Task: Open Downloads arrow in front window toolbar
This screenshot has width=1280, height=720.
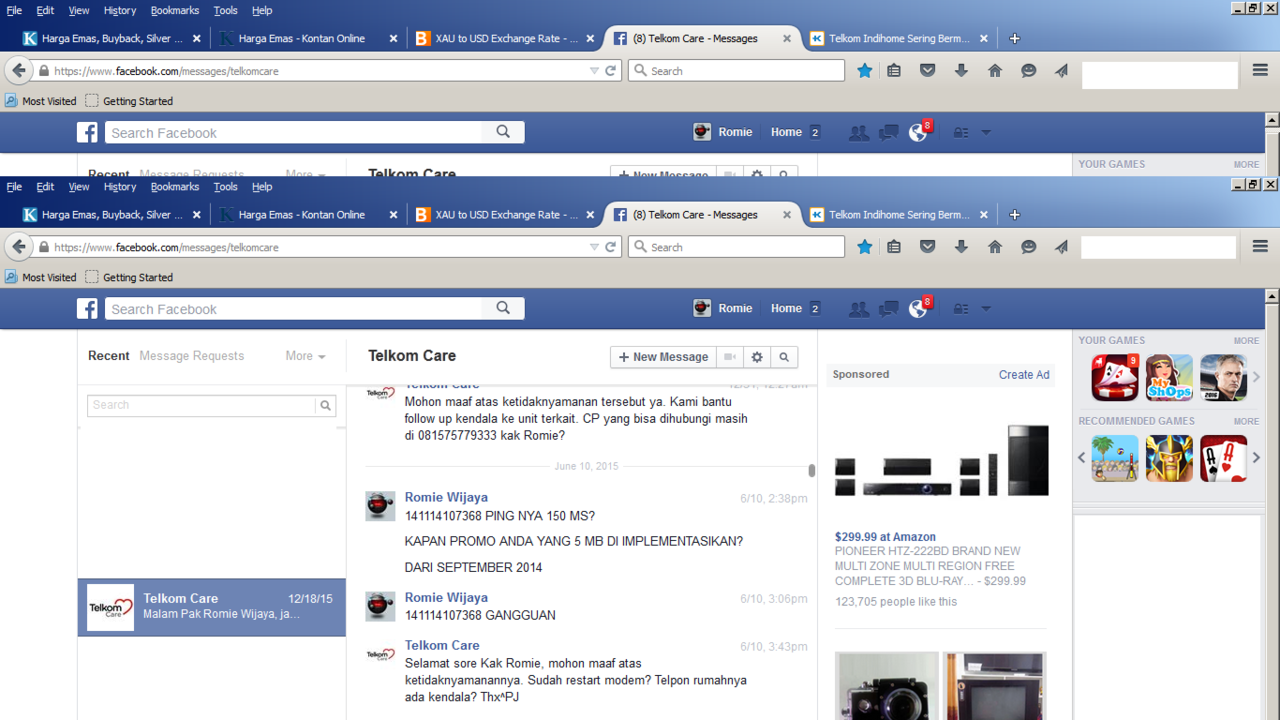Action: tap(961, 247)
